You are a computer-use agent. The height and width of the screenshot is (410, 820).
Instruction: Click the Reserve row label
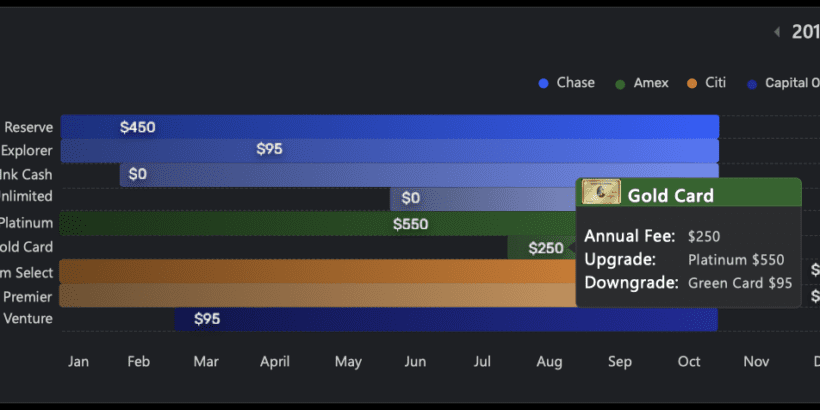pyautogui.click(x=29, y=128)
